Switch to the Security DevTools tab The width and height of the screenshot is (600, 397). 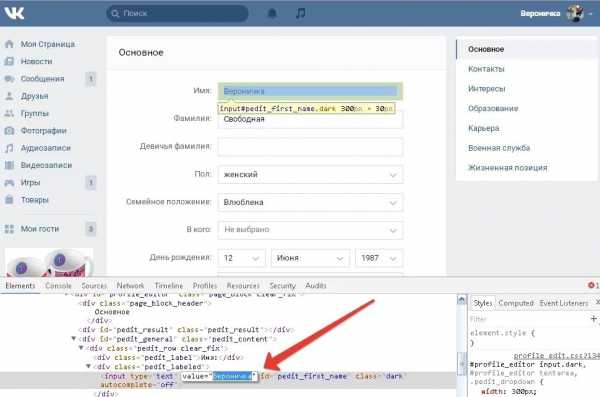click(282, 286)
